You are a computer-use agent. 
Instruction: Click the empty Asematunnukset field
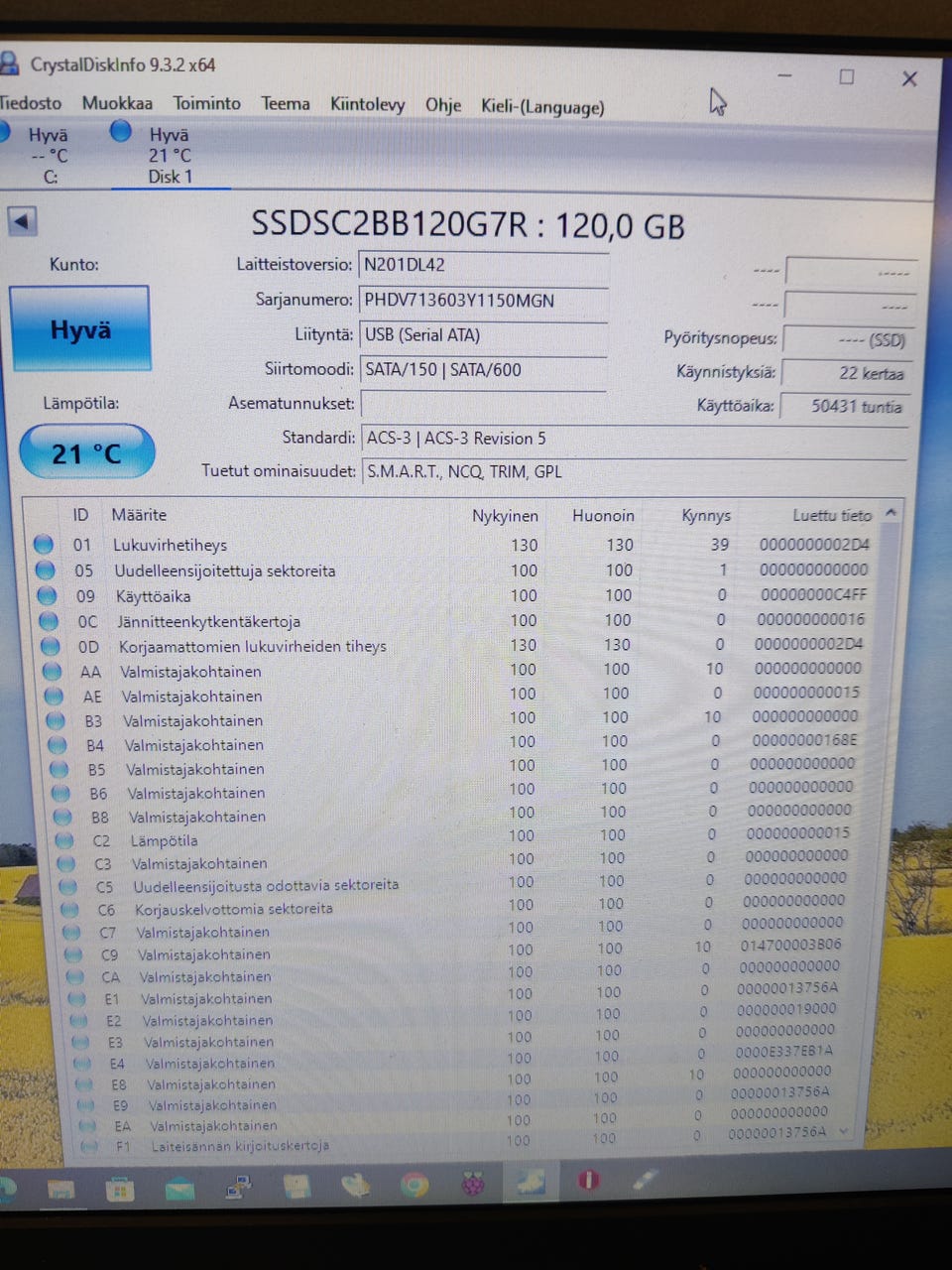[483, 404]
